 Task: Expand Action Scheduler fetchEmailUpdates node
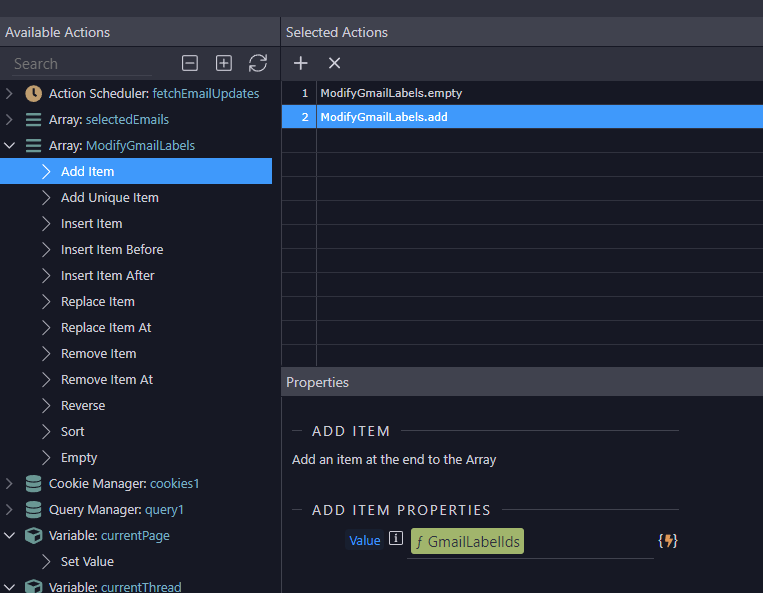10,93
